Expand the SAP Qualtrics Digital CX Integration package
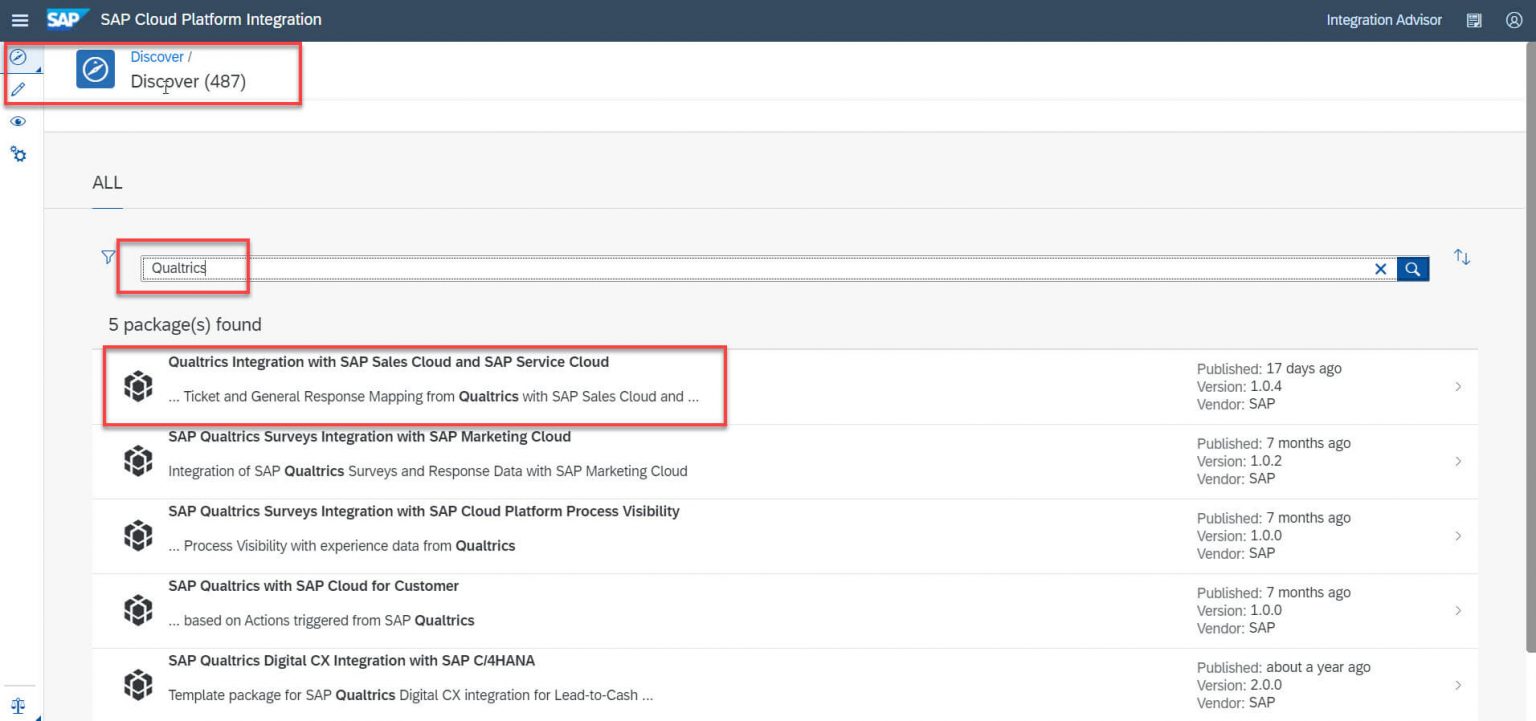 [1458, 685]
